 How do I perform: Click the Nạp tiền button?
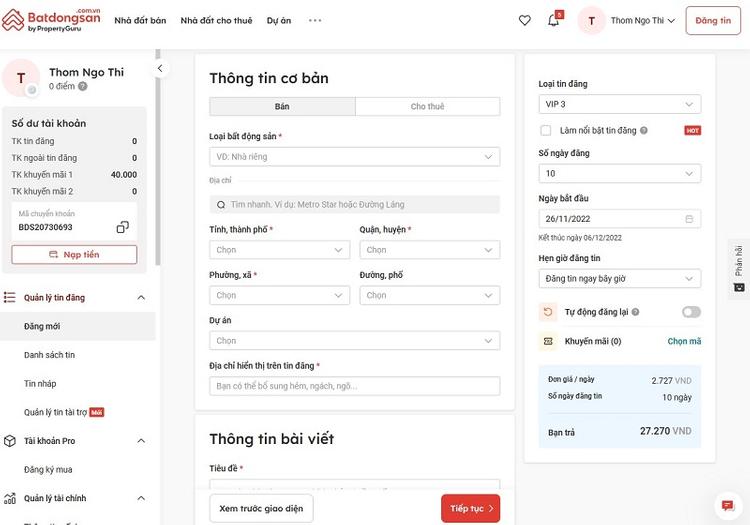[74, 255]
